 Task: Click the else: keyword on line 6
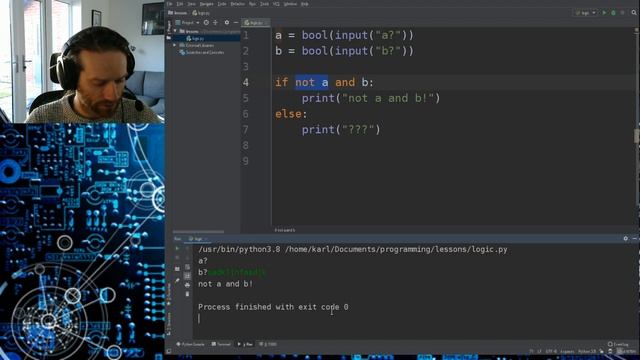[x=291, y=114]
